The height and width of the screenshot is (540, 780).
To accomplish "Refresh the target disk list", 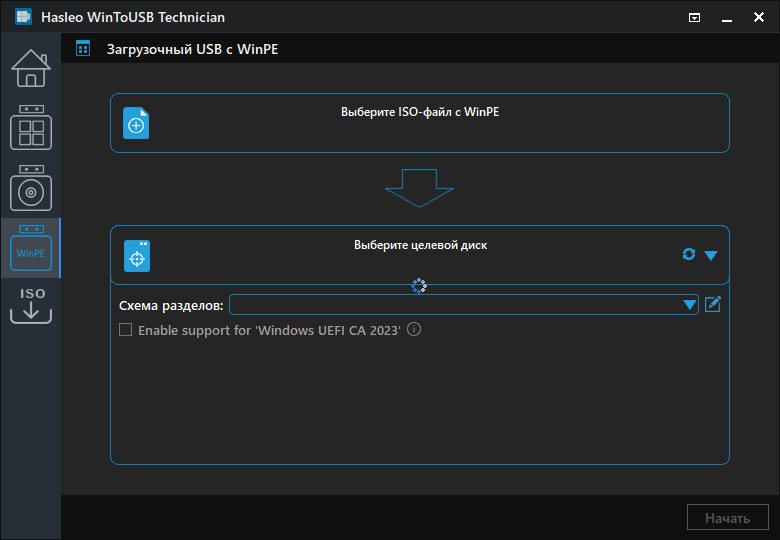I will tap(688, 255).
